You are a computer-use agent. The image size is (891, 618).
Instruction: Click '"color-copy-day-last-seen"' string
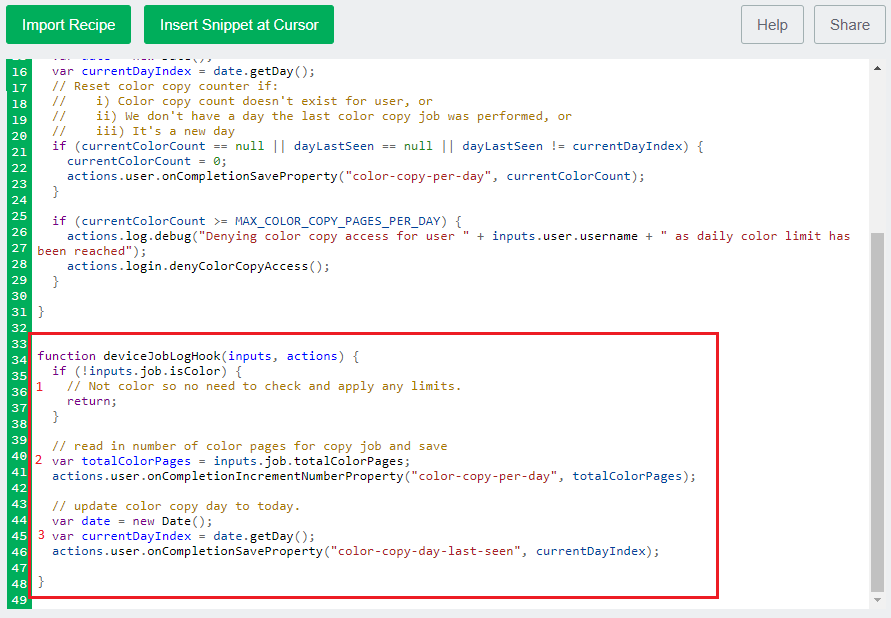point(426,551)
